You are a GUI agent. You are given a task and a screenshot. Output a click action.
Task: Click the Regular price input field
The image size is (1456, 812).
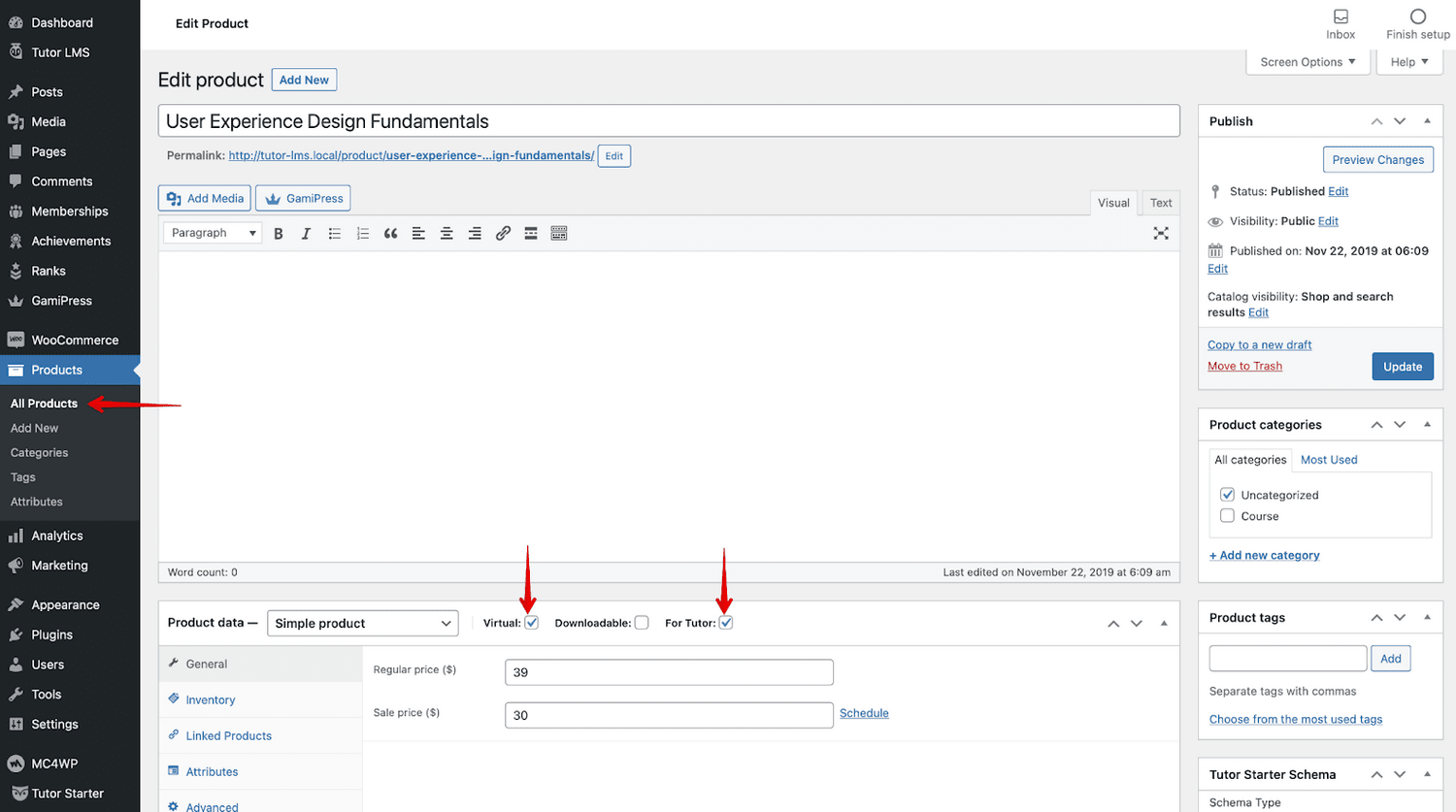click(668, 672)
